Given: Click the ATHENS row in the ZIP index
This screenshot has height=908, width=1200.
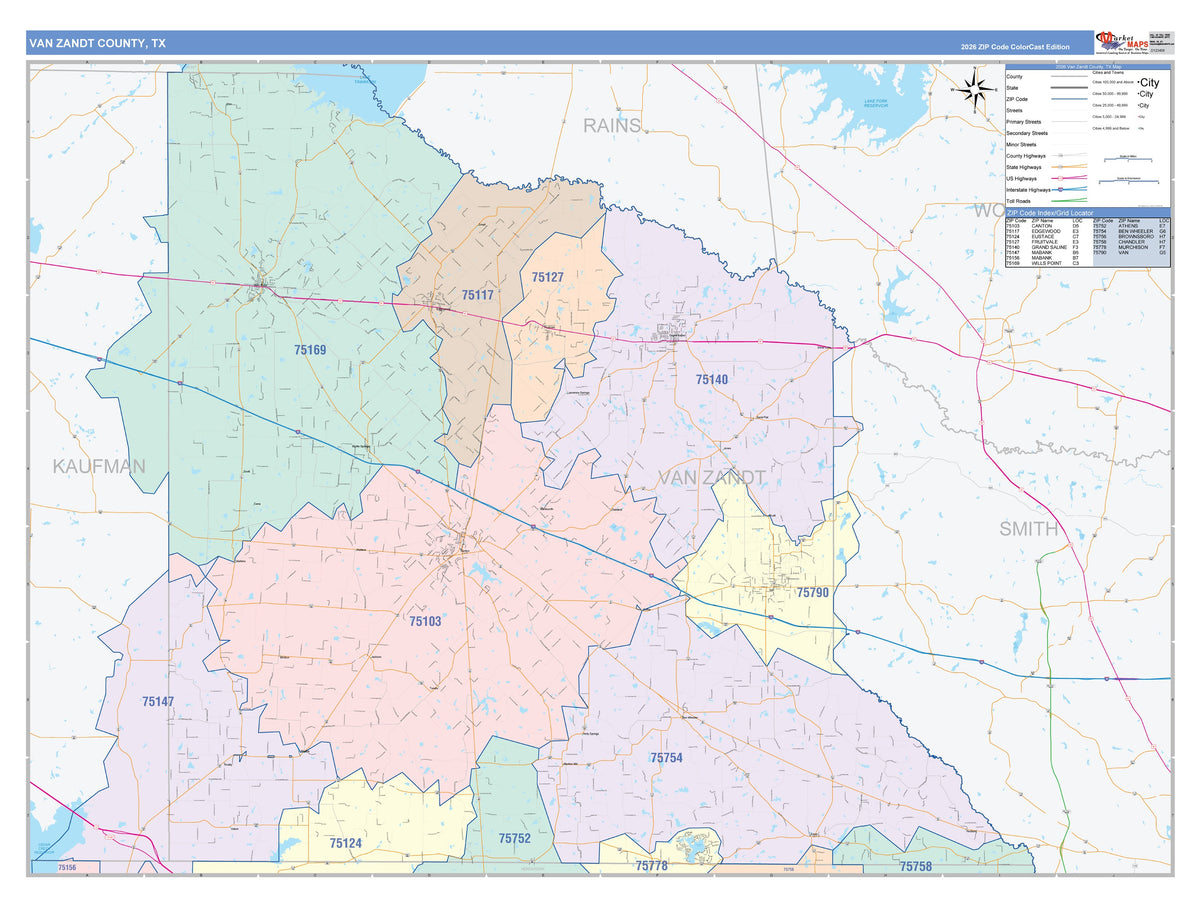Looking at the screenshot, I should coord(1130,226).
